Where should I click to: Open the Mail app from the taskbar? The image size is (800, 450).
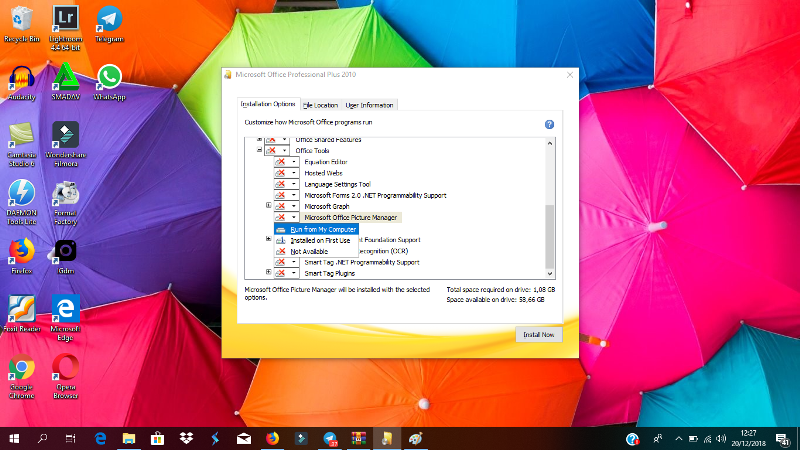(244, 439)
